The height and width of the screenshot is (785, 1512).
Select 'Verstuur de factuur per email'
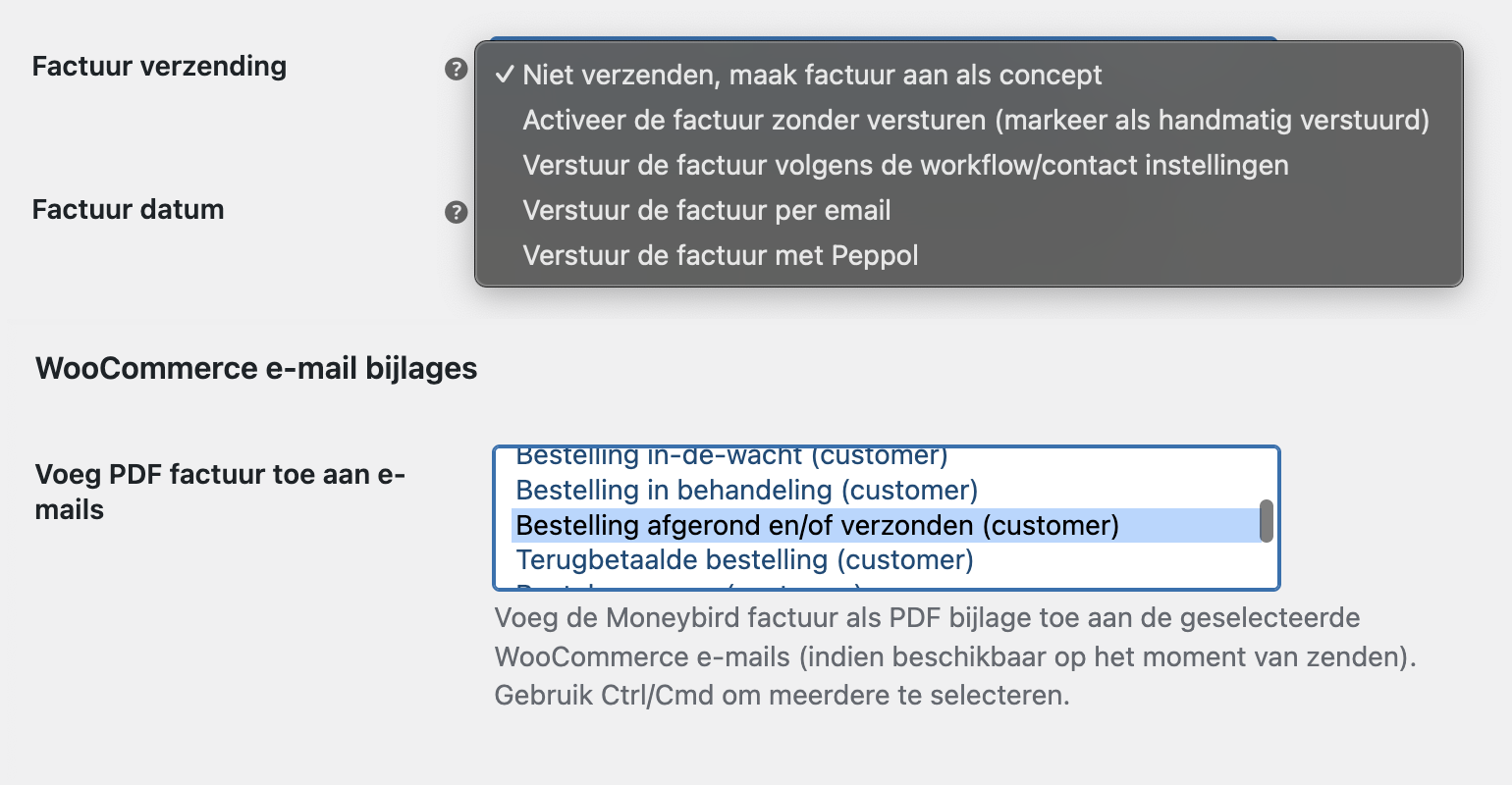[x=706, y=210]
